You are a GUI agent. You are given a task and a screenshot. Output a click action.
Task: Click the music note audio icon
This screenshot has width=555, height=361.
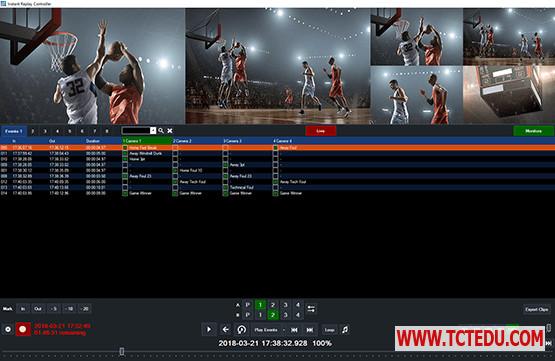345,330
